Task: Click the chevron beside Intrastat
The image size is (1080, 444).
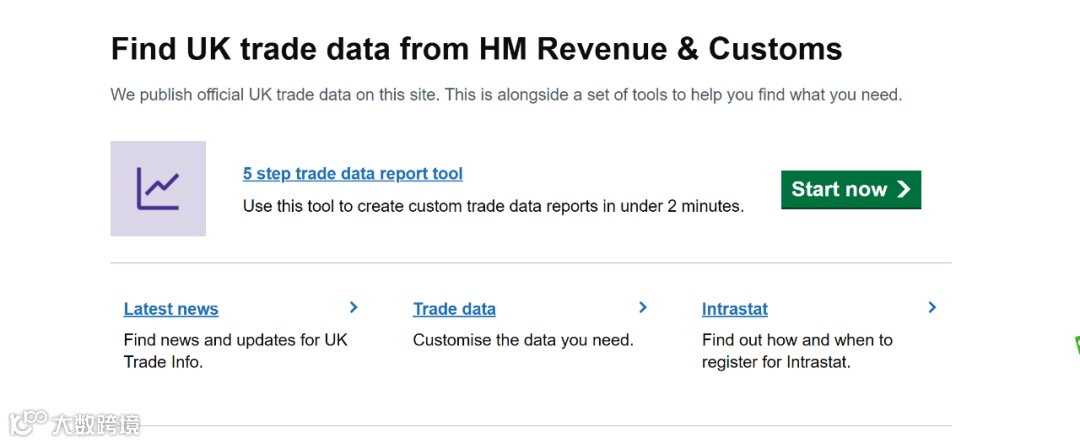Action: (932, 308)
